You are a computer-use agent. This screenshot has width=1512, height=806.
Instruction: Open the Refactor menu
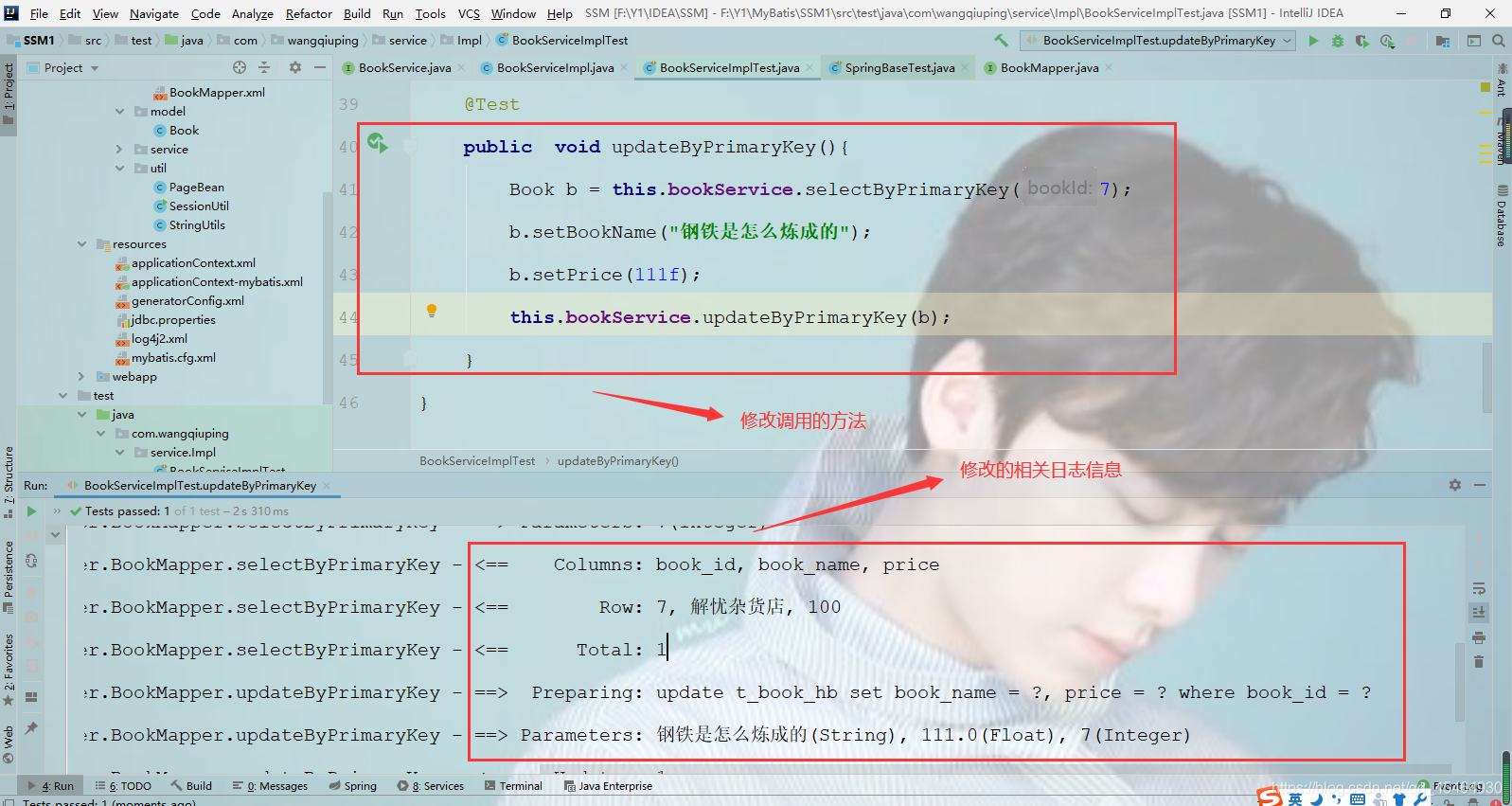pyautogui.click(x=309, y=13)
